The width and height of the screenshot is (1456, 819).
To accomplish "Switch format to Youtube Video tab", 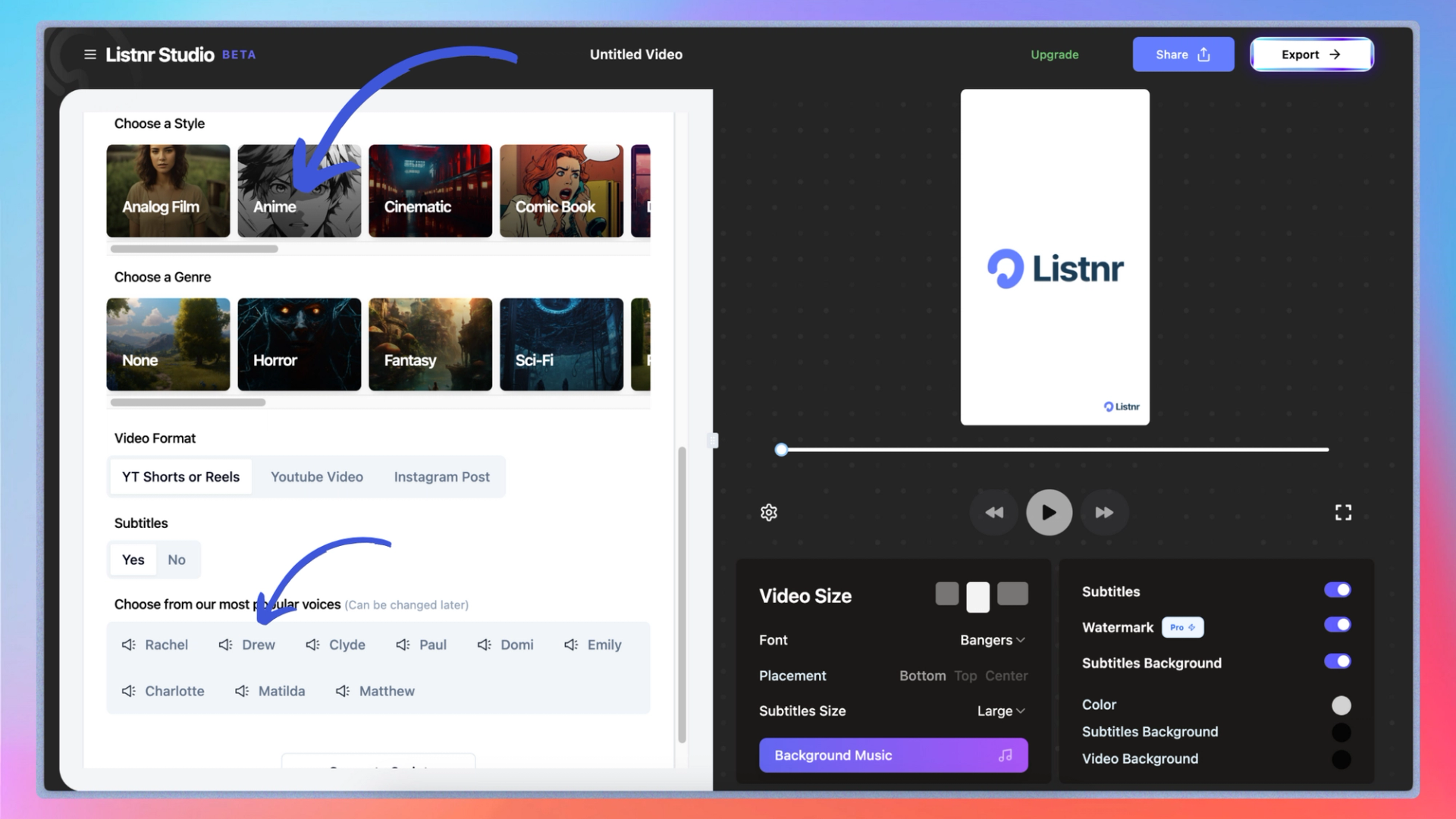I will pyautogui.click(x=316, y=477).
